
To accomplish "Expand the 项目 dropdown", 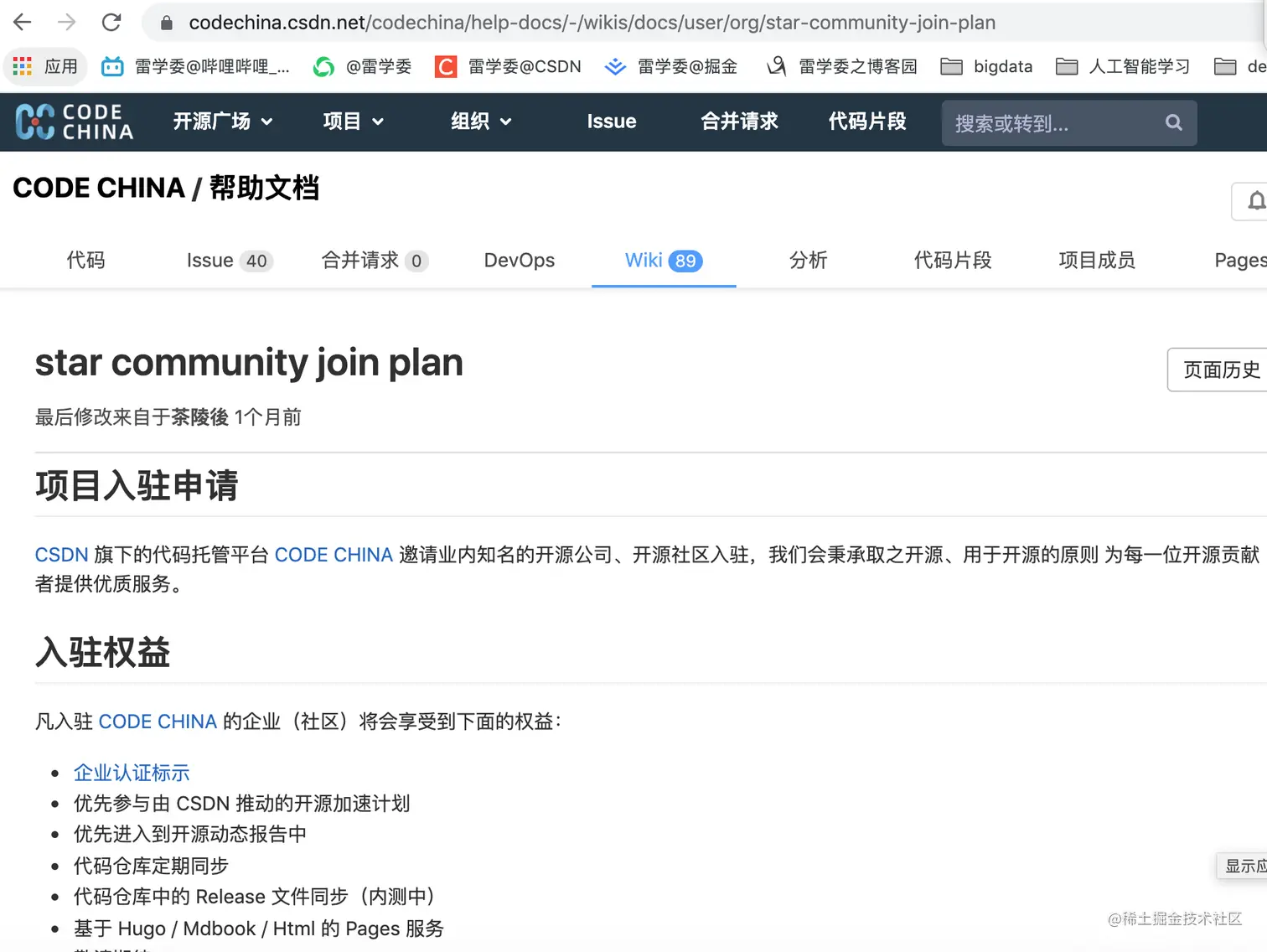I will pyautogui.click(x=353, y=122).
